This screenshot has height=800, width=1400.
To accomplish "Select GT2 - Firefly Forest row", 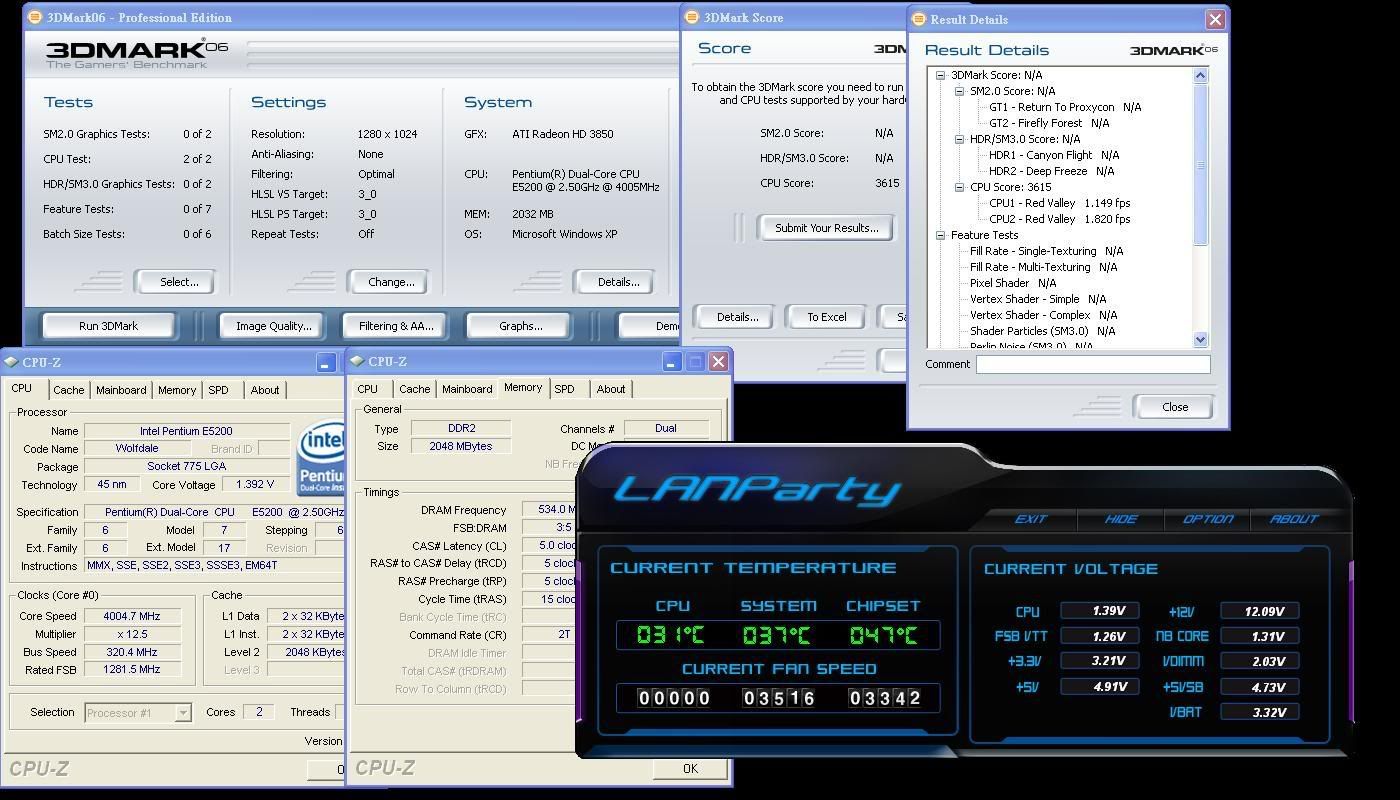I will tap(1049, 123).
